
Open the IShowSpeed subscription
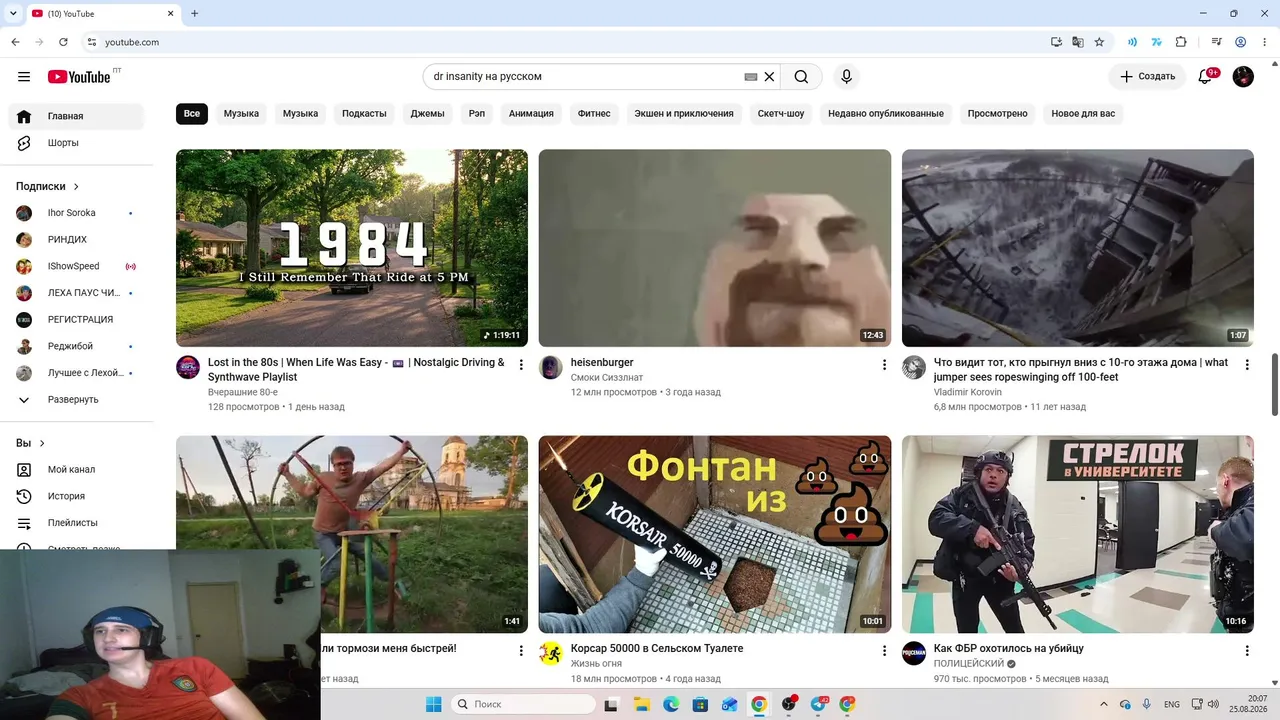[x=77, y=267]
